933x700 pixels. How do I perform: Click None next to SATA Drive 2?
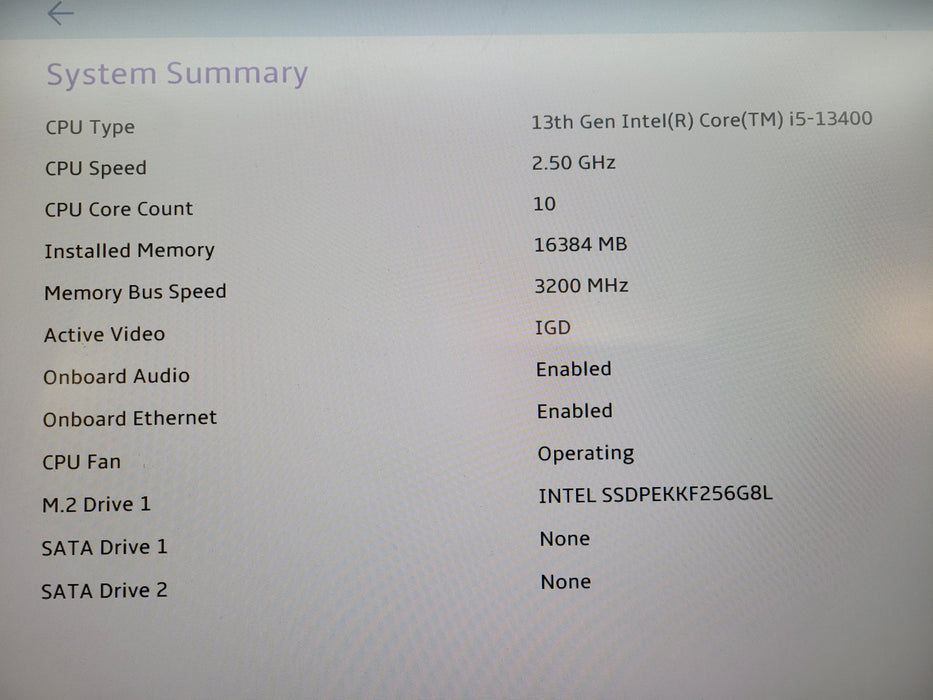566,582
